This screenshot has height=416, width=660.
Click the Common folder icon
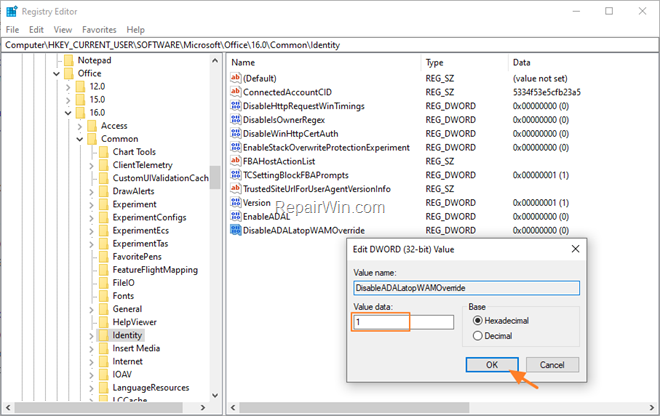pyautogui.click(x=92, y=139)
